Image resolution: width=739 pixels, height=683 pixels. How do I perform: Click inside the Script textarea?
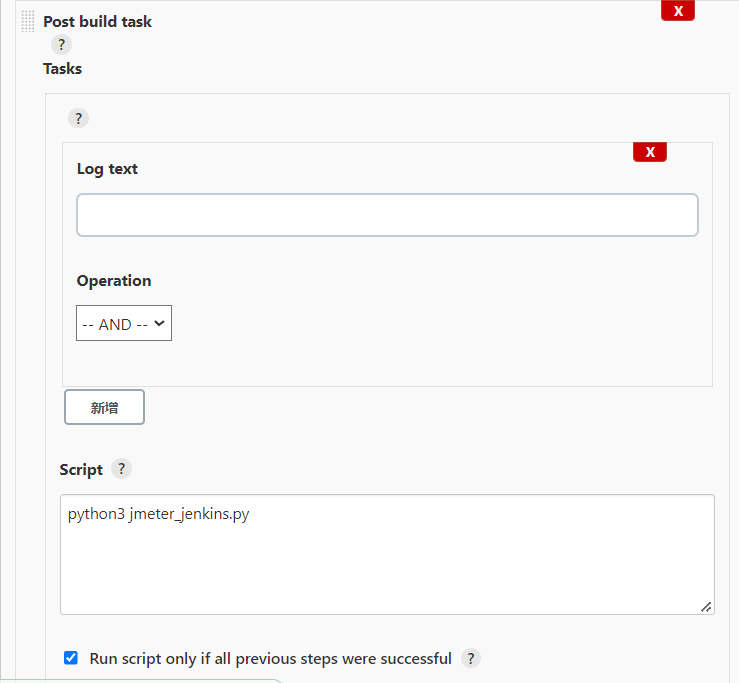(x=387, y=560)
